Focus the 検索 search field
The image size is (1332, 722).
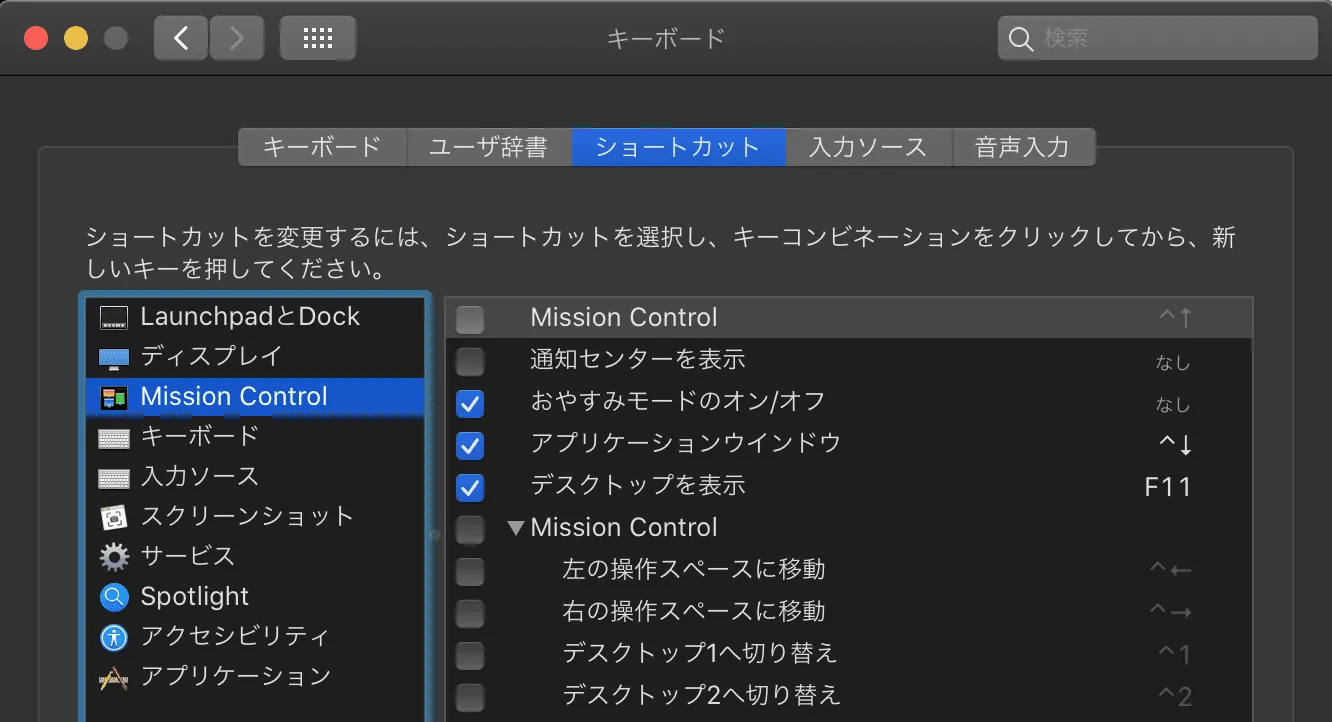pos(1170,39)
